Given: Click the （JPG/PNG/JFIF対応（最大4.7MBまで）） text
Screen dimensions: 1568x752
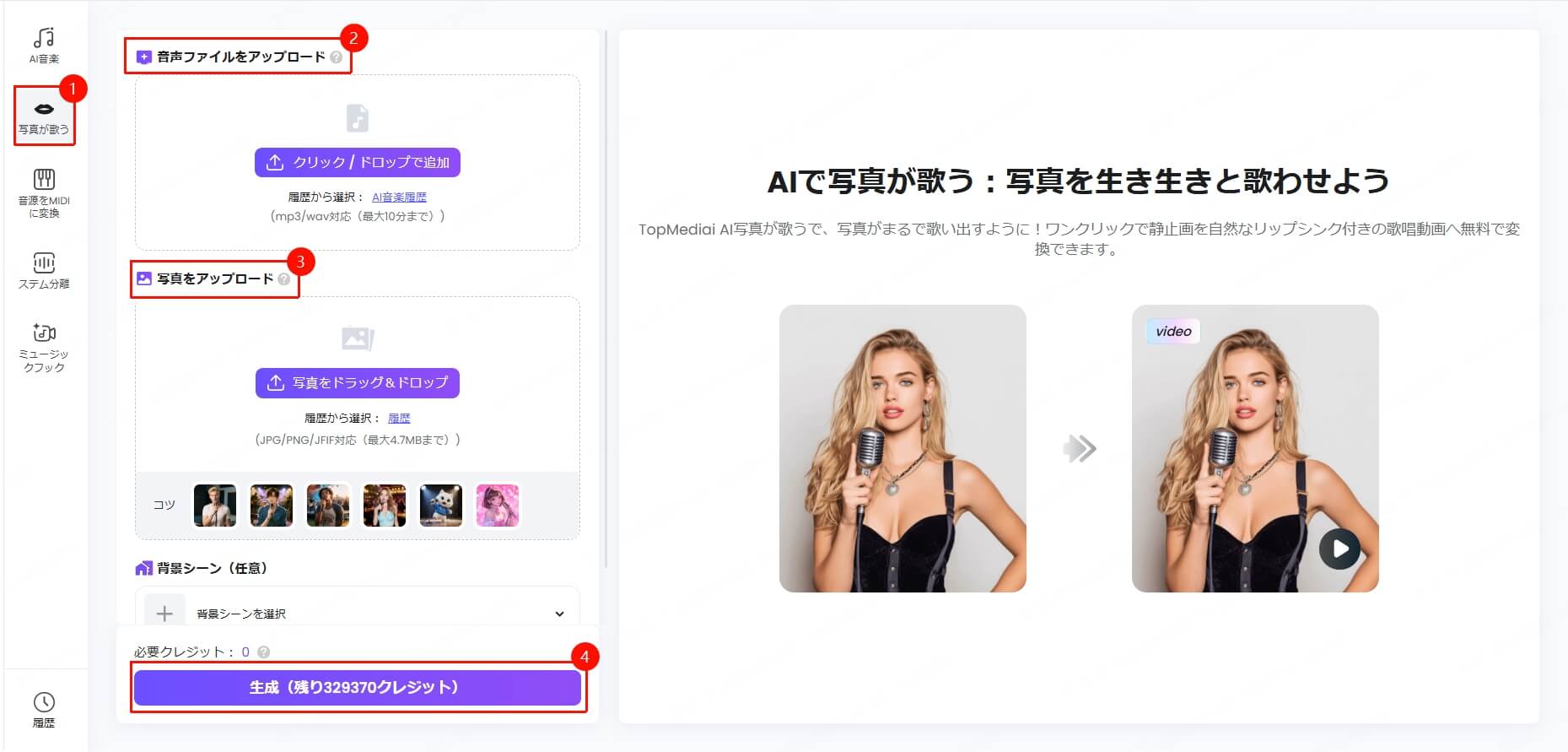Looking at the screenshot, I should click(x=358, y=440).
